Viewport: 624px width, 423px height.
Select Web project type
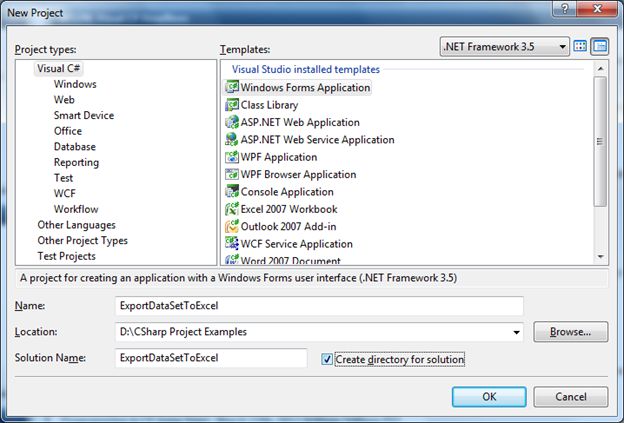(x=64, y=99)
